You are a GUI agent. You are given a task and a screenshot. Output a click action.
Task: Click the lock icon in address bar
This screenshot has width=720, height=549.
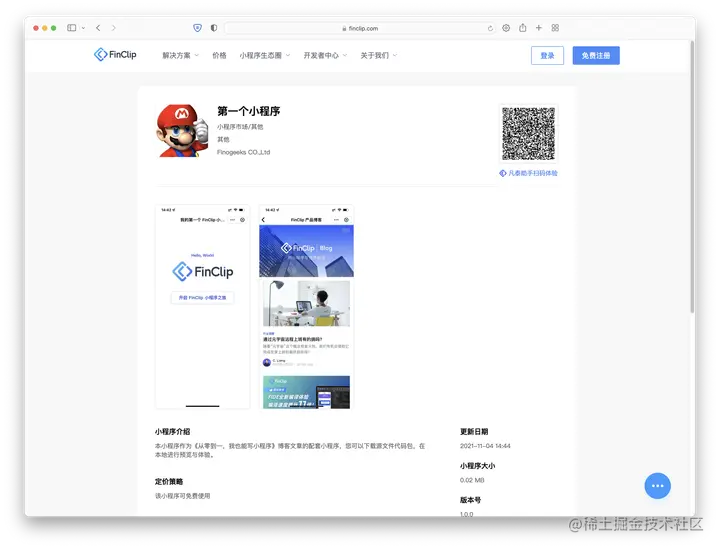pos(344,28)
